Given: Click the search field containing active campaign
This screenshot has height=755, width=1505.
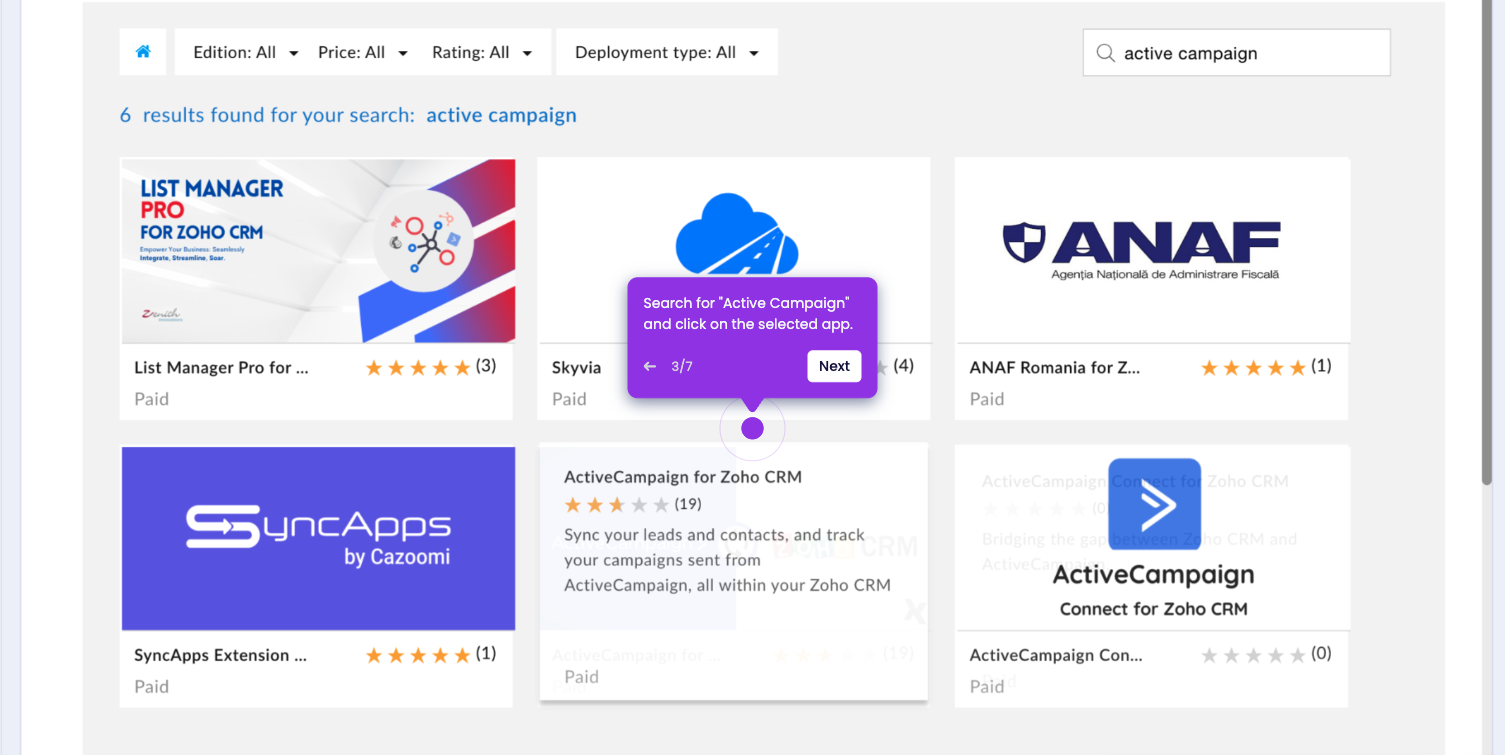Looking at the screenshot, I should pyautogui.click(x=1237, y=53).
